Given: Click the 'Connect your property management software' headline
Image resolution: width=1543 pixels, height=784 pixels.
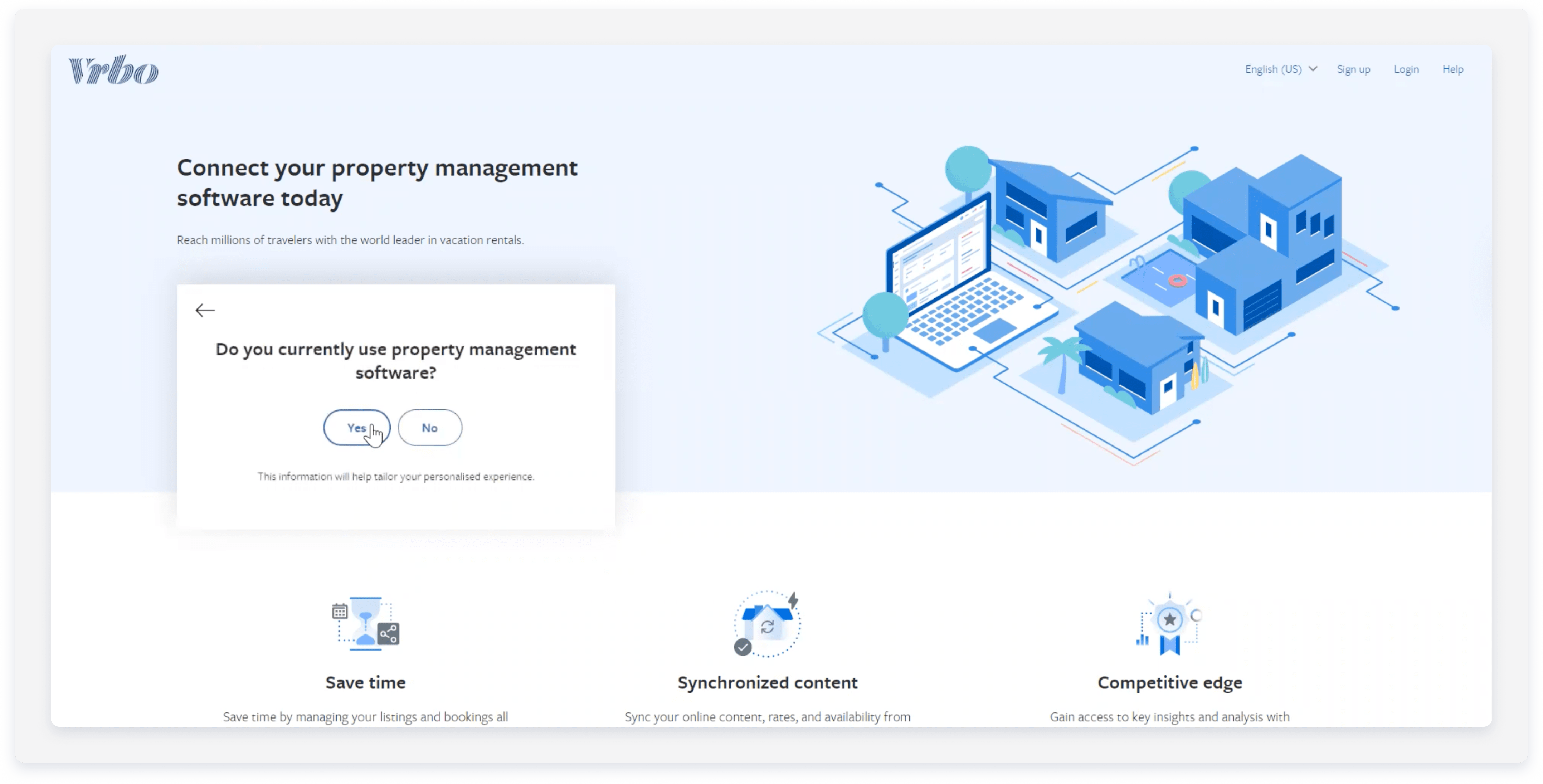Looking at the screenshot, I should (377, 183).
